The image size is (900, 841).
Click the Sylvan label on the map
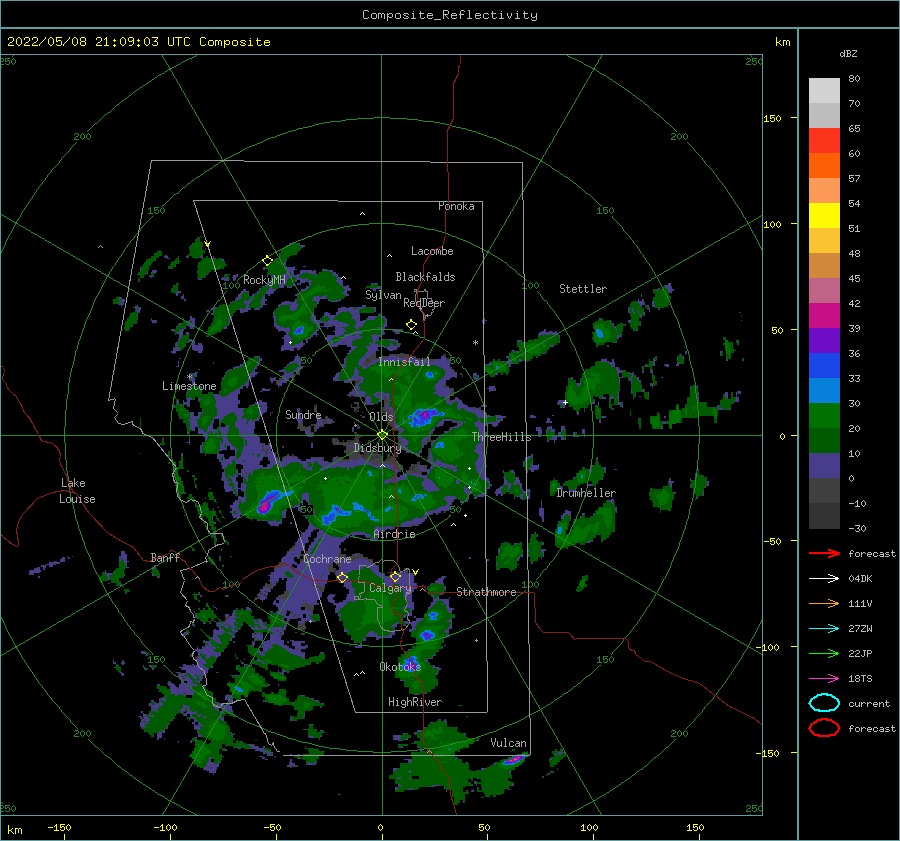383,295
